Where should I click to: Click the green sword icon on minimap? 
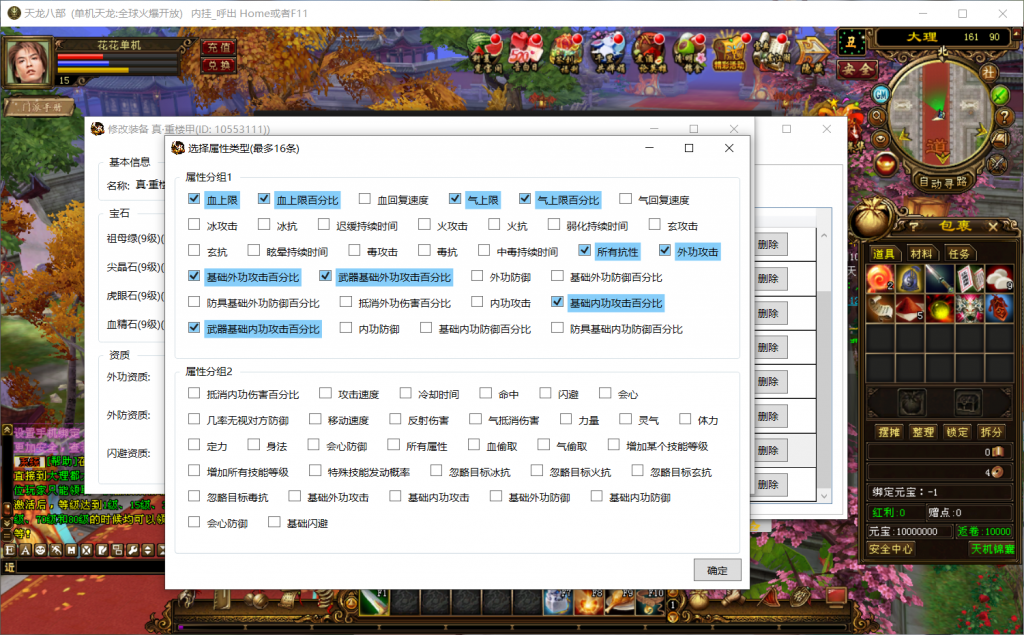tap(1000, 95)
